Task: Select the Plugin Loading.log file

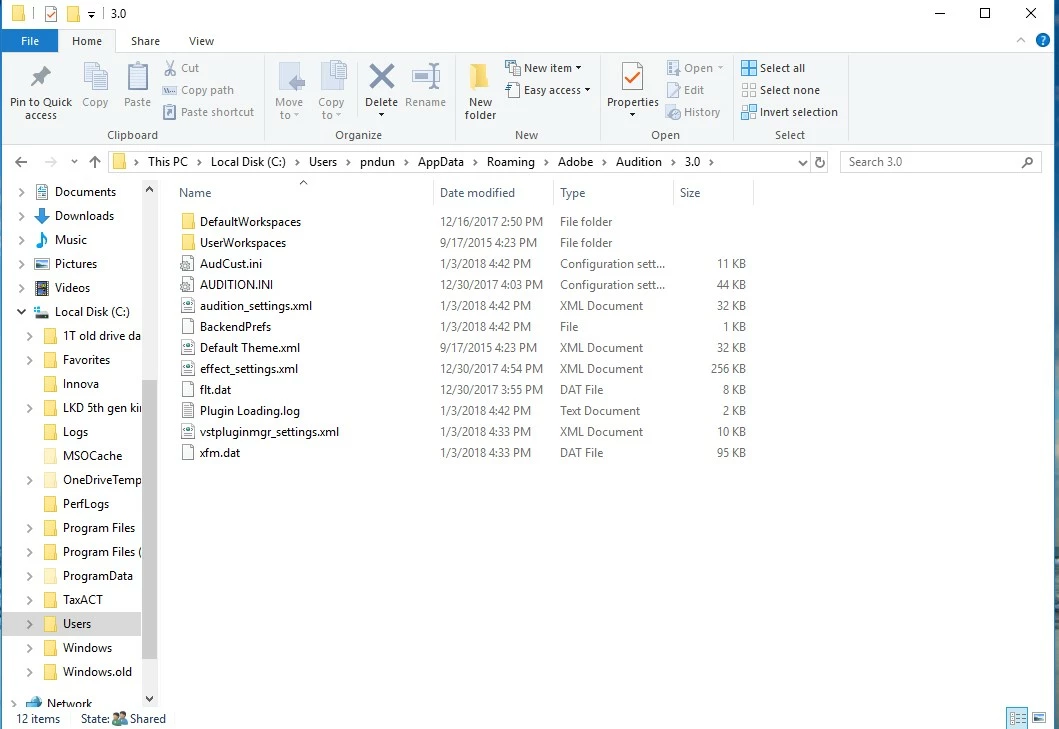Action: click(250, 411)
